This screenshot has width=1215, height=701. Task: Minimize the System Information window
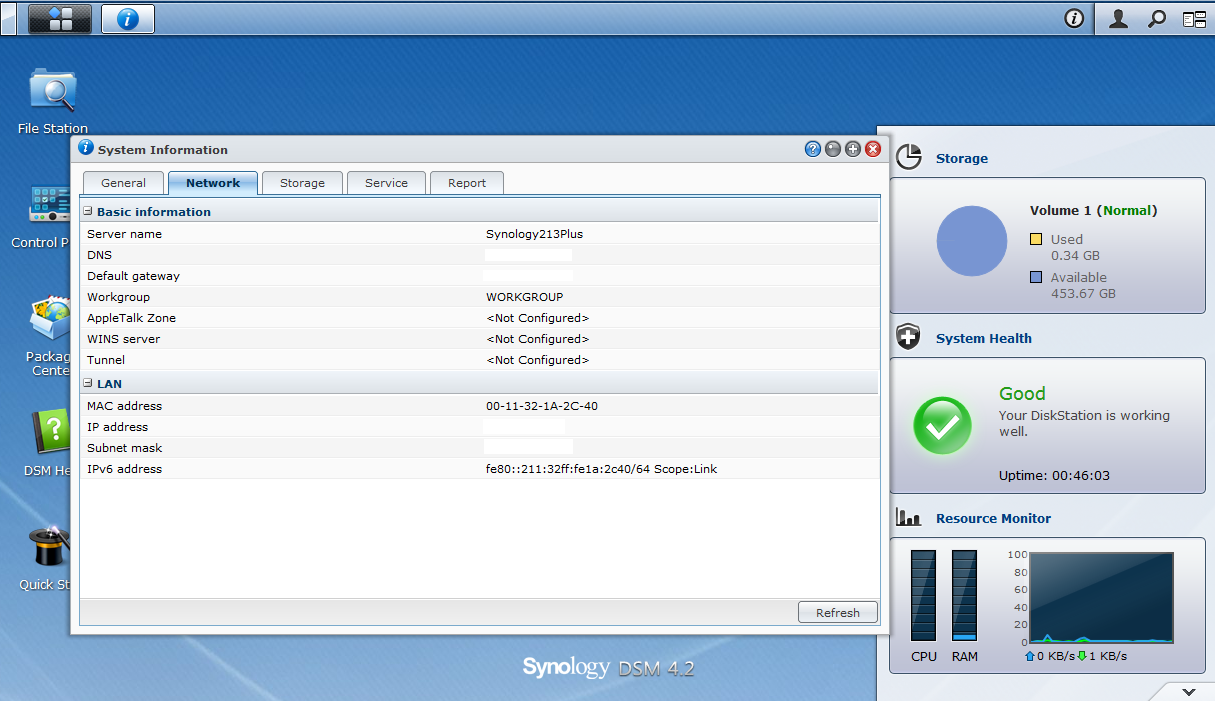tap(833, 149)
